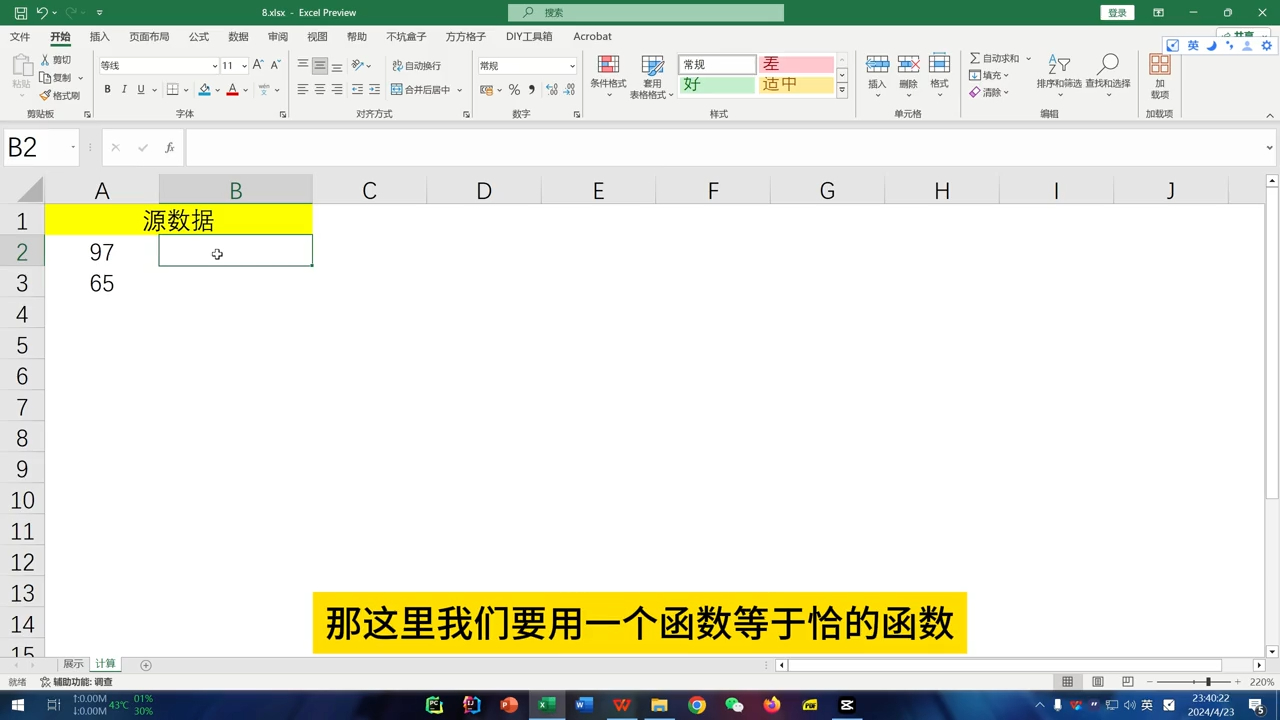This screenshot has width=1280, height=720.
Task: Switch to the 展示 sheet tab
Action: pos(72,663)
